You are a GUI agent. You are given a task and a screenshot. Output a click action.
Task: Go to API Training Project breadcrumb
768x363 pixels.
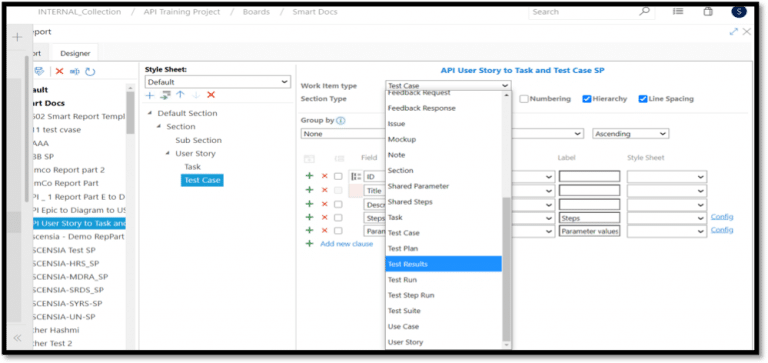tap(182, 12)
